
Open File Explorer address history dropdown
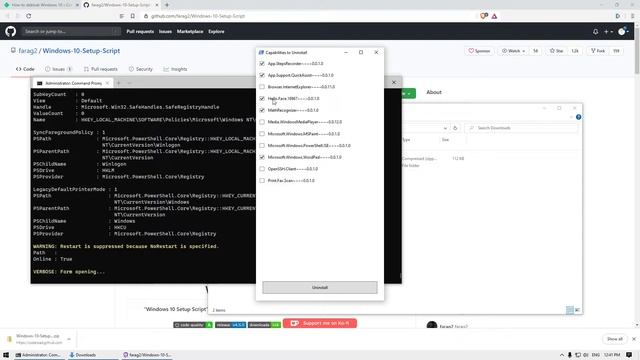click(x=445, y=128)
